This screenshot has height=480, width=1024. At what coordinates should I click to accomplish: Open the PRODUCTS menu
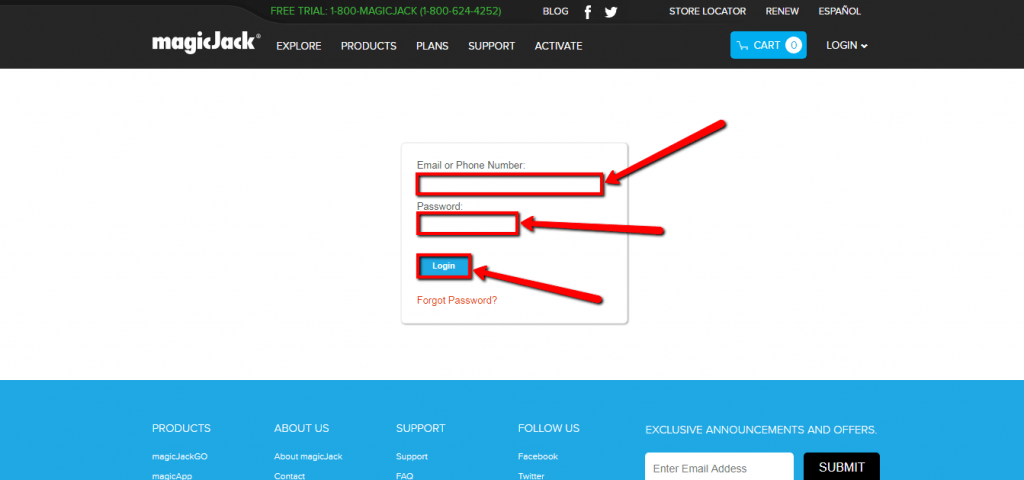368,46
